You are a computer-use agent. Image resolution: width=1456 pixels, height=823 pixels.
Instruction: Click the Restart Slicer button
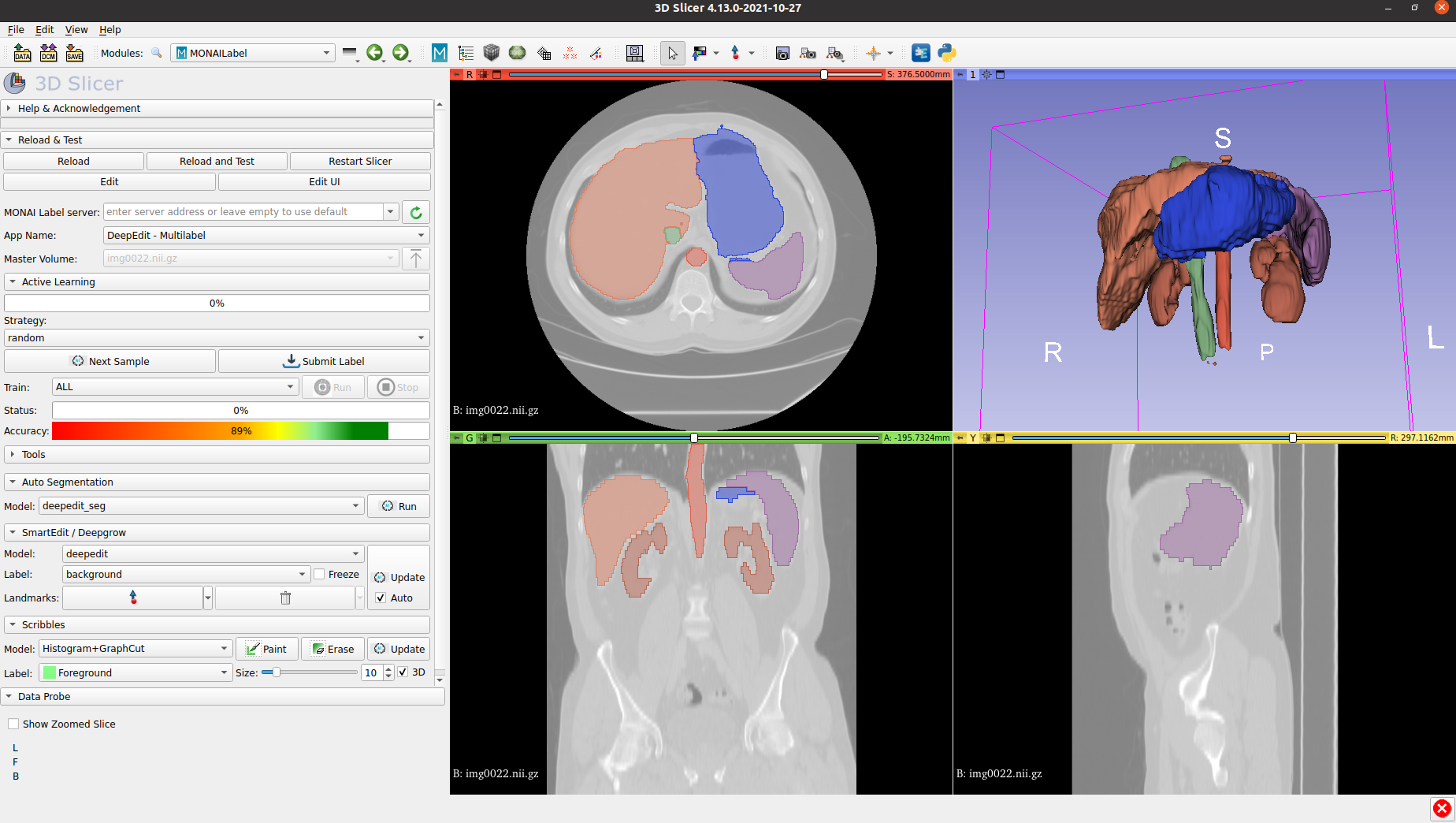coord(360,161)
